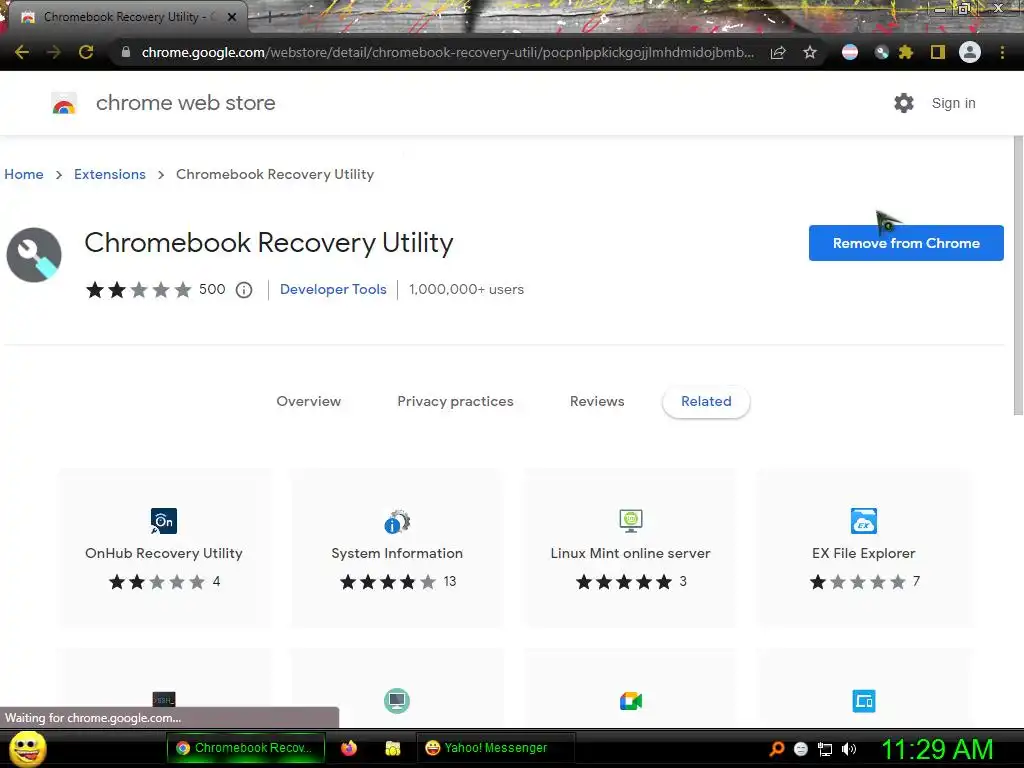1024x768 pixels.
Task: Click the globe extension icon in toolbar
Action: click(x=882, y=52)
